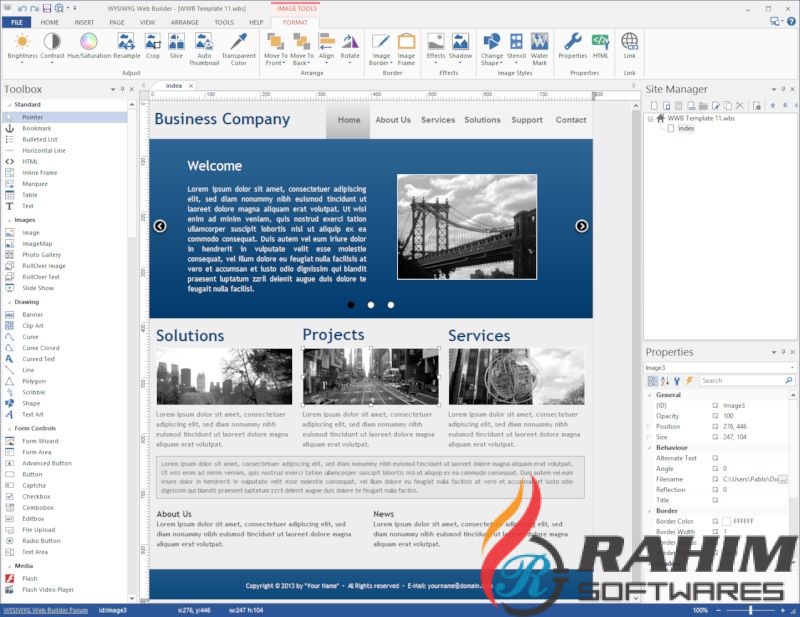Toggle marker box beside Angle property
800x617 pixels.
tap(715, 468)
